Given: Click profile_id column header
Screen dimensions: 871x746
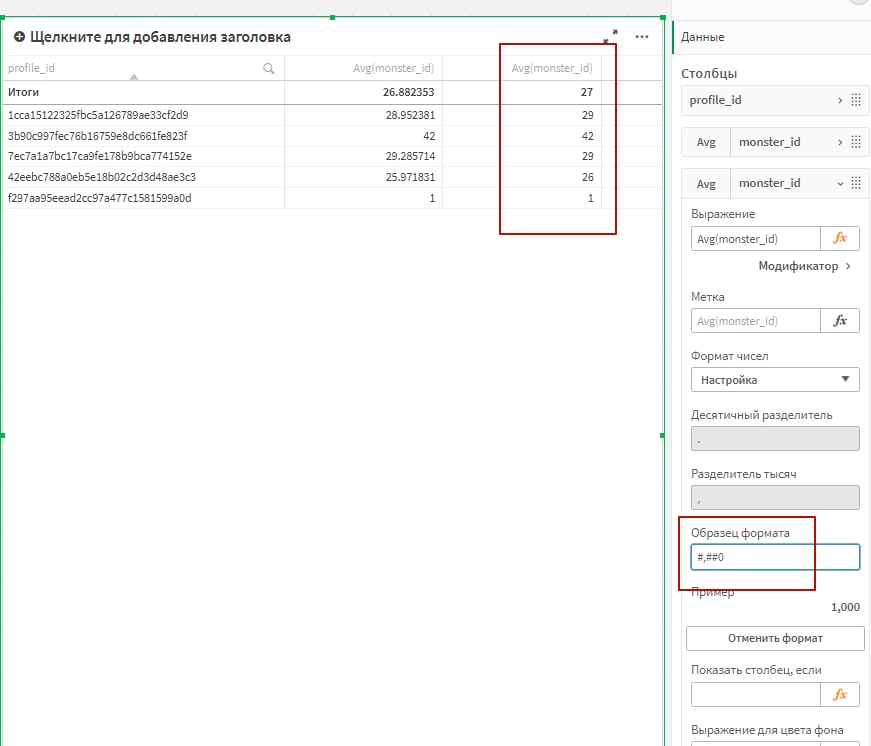Looking at the screenshot, I should [x=31, y=68].
